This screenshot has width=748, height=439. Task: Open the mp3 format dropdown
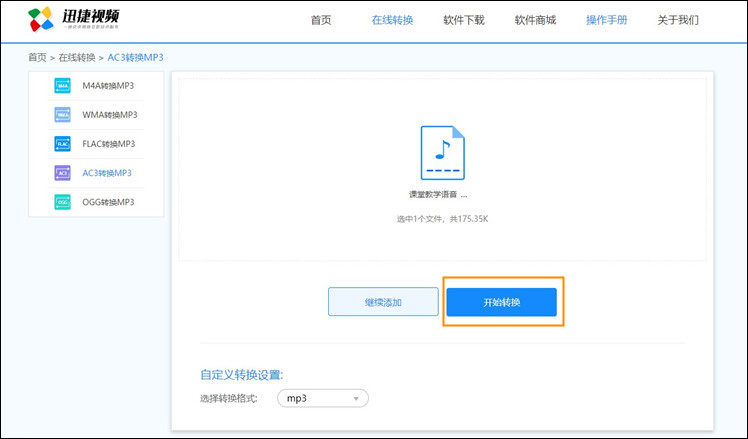coord(323,398)
